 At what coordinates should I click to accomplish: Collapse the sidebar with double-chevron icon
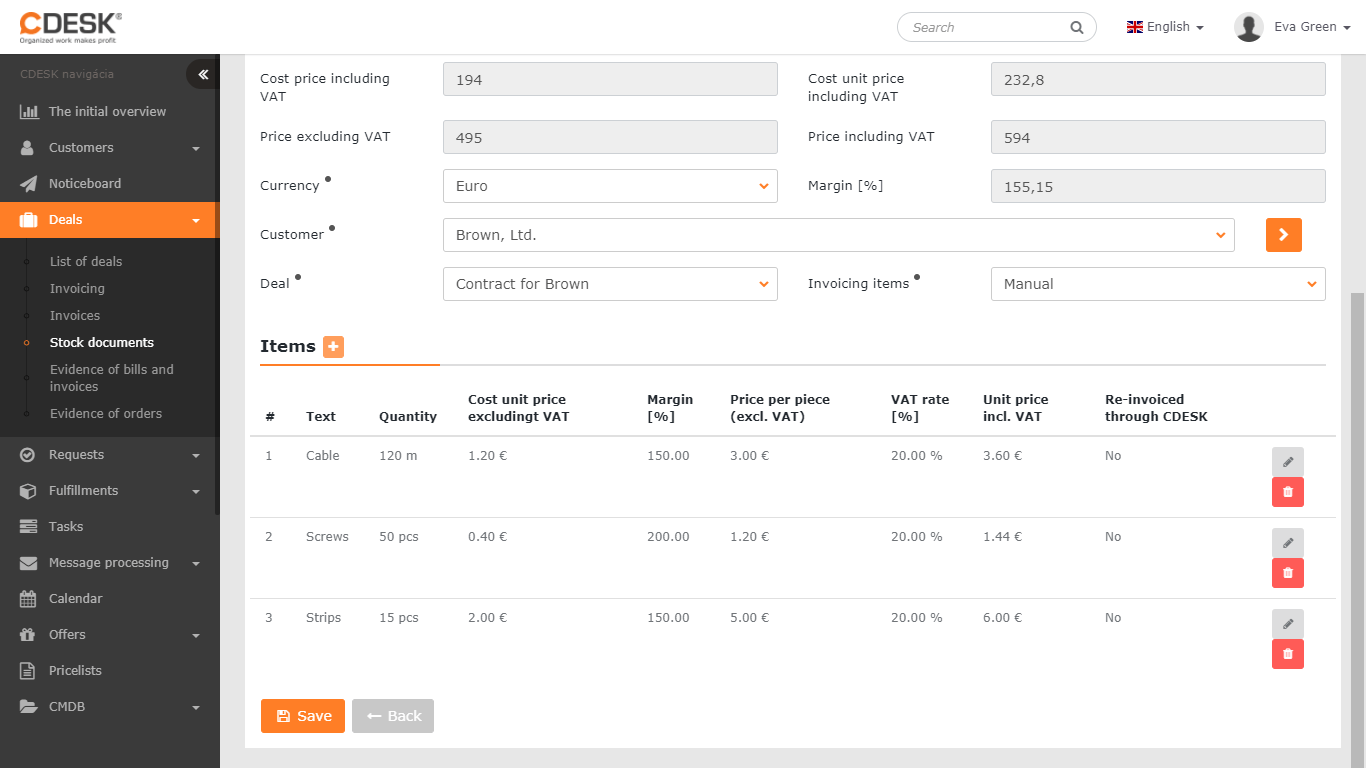pyautogui.click(x=202, y=74)
